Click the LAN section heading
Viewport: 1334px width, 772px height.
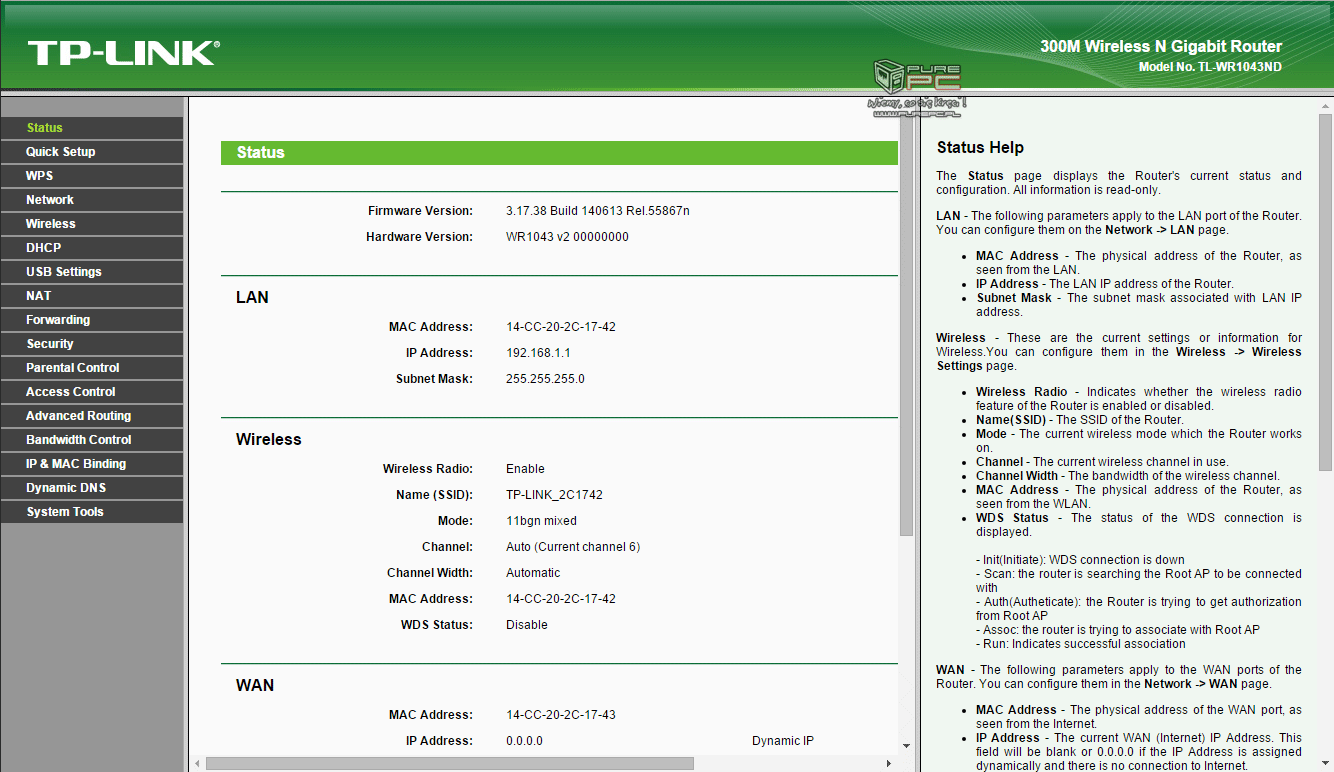pos(252,298)
